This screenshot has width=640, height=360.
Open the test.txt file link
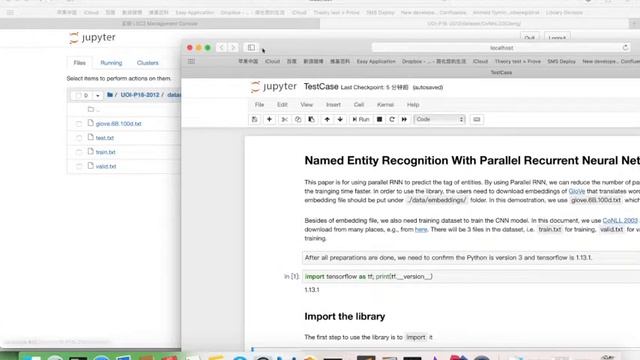pyautogui.click(x=104, y=138)
